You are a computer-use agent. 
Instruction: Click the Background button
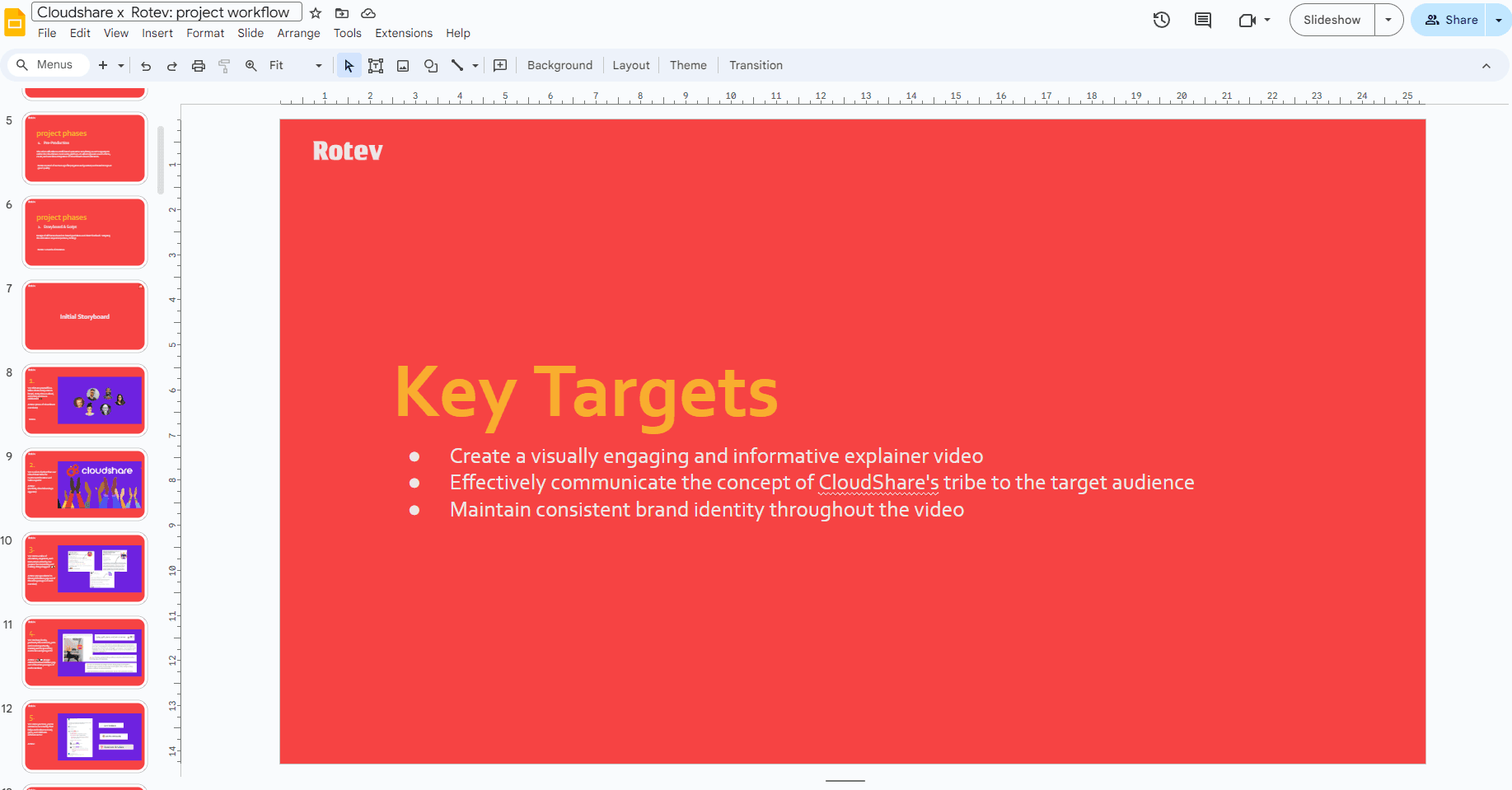[x=559, y=65]
